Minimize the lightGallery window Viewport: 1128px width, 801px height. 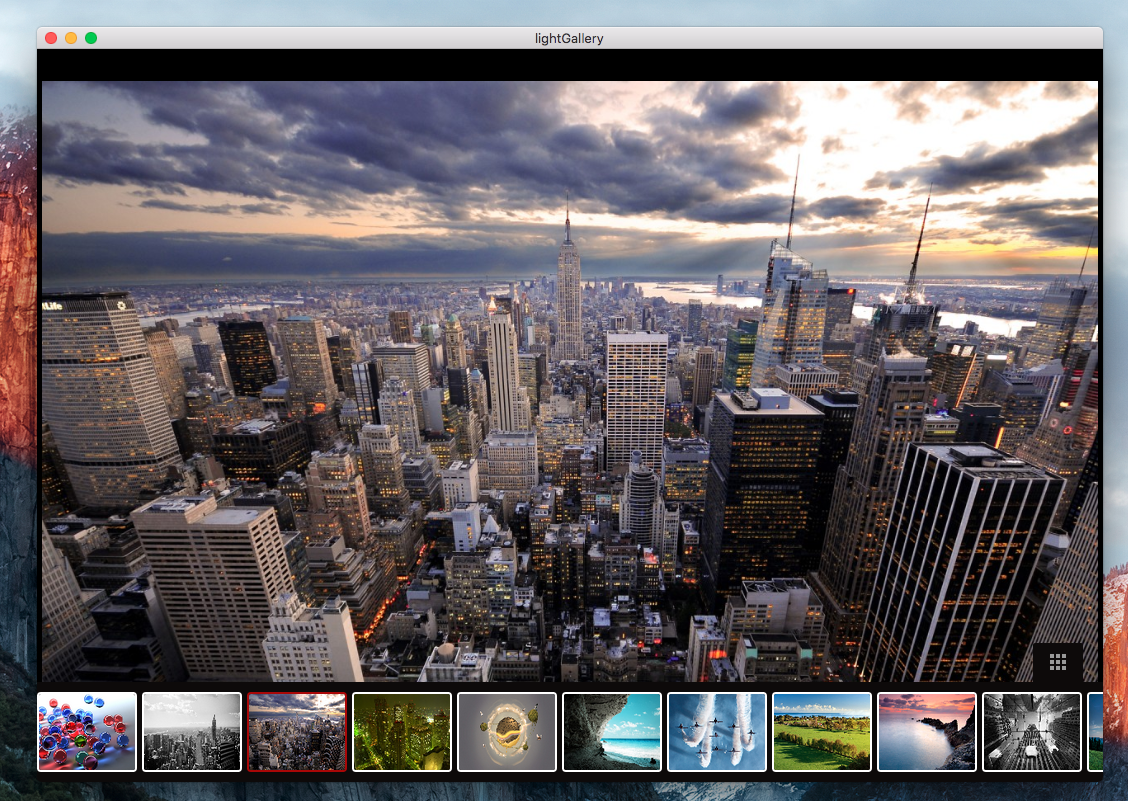71,38
